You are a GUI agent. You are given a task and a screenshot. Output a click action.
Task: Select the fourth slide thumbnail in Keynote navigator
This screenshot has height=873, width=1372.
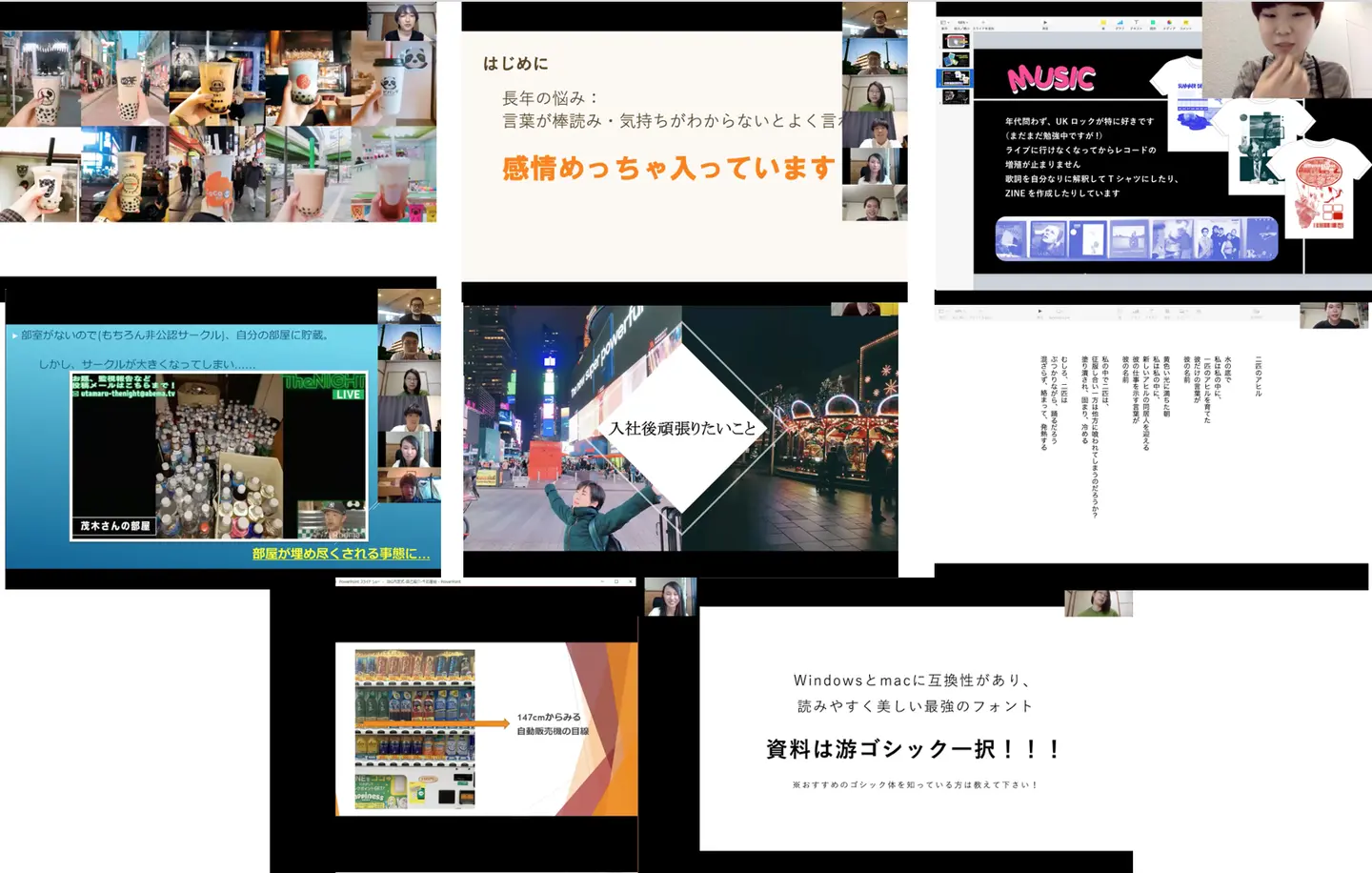pyautogui.click(x=956, y=96)
